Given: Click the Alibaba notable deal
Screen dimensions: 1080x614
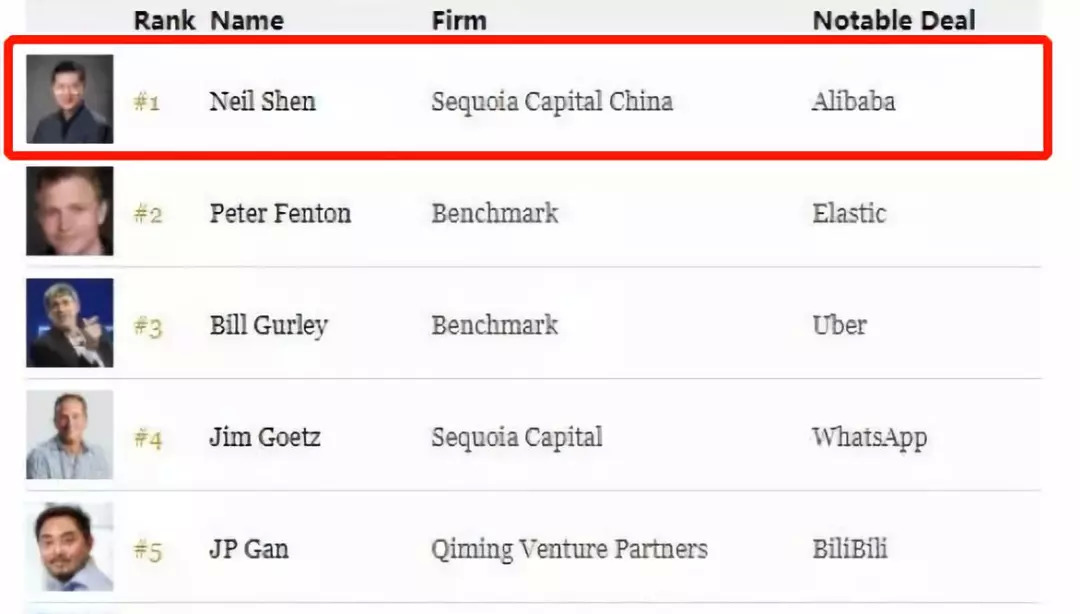Looking at the screenshot, I should (853, 101).
